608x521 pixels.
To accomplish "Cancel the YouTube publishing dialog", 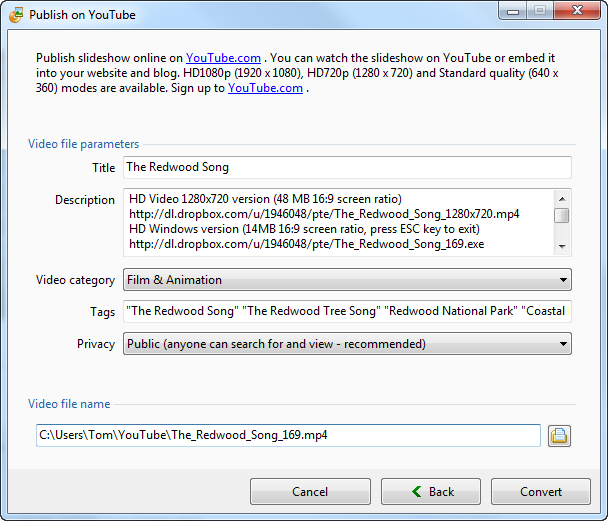I will pos(310,492).
